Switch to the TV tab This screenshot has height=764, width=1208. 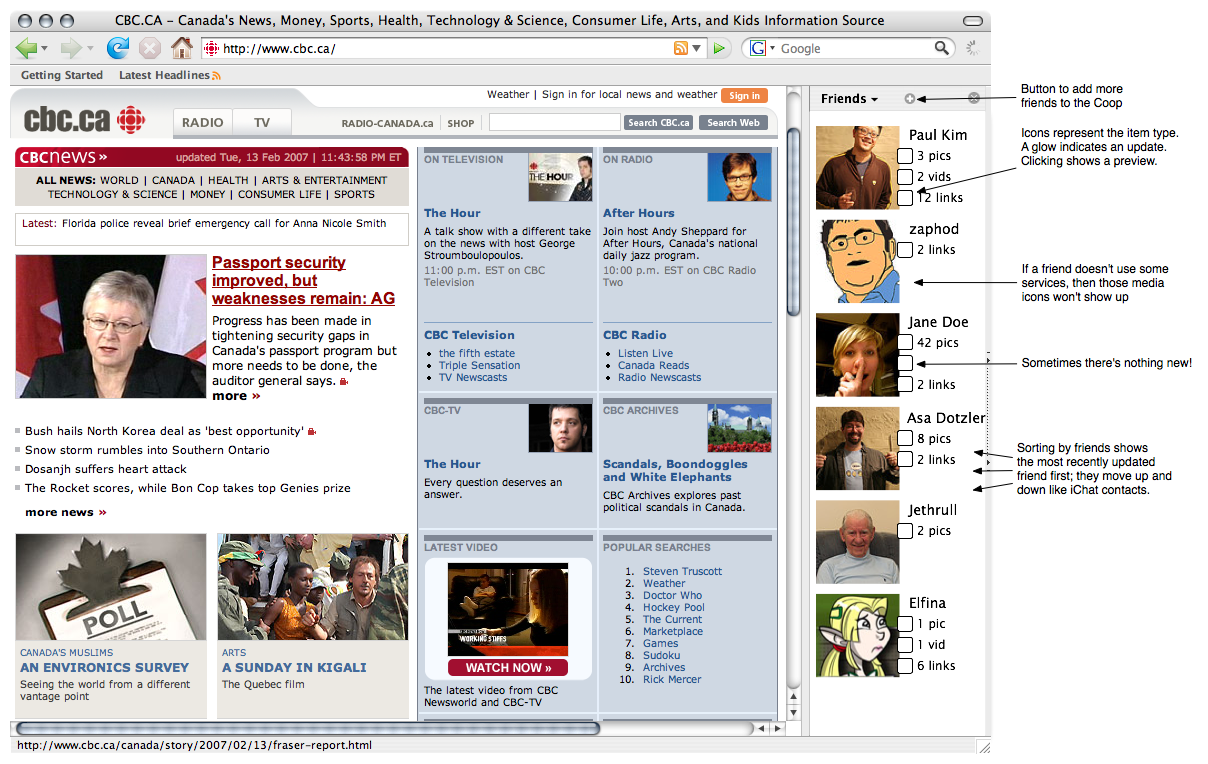pyautogui.click(x=262, y=122)
